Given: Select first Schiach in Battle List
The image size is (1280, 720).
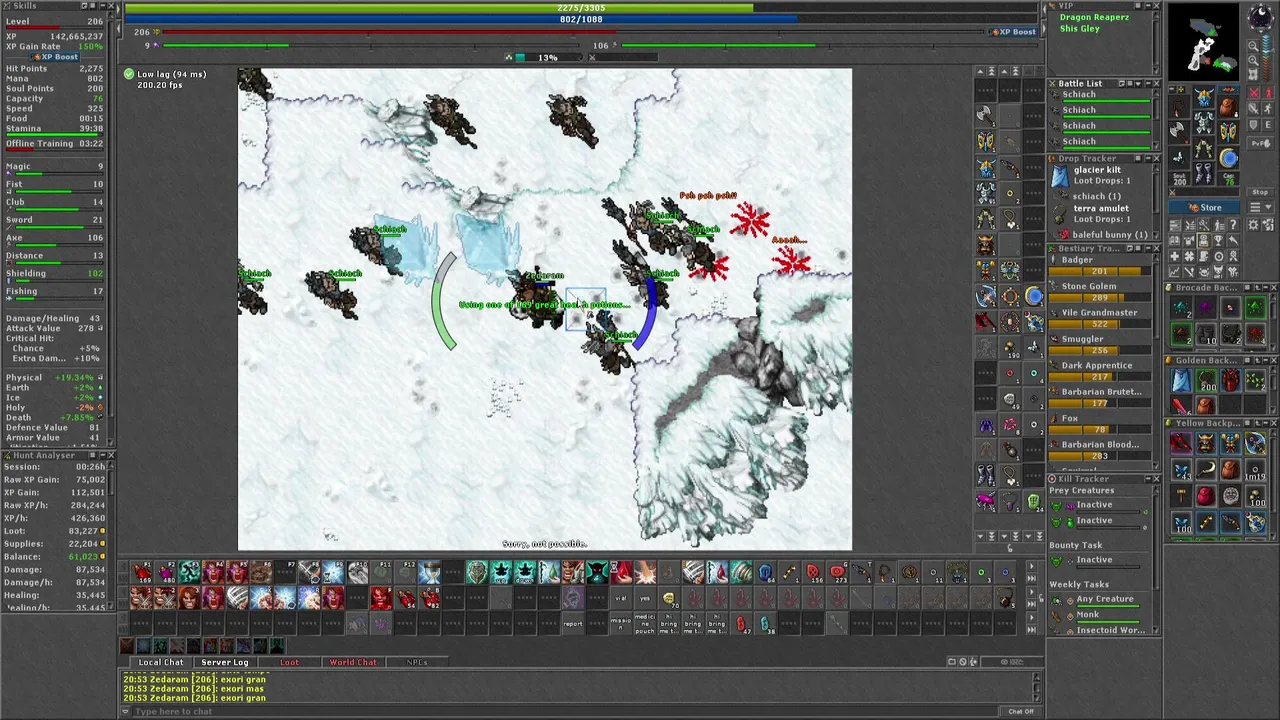Looking at the screenshot, I should (x=1100, y=96).
